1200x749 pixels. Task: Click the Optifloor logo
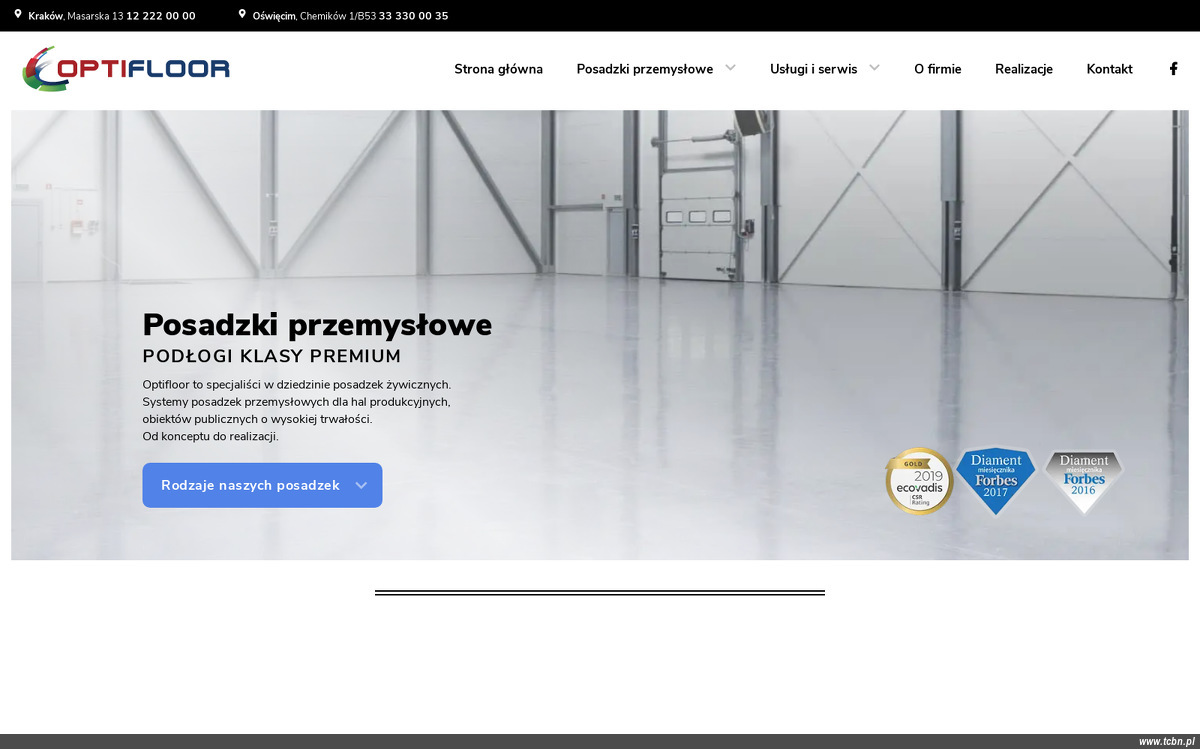(126, 69)
